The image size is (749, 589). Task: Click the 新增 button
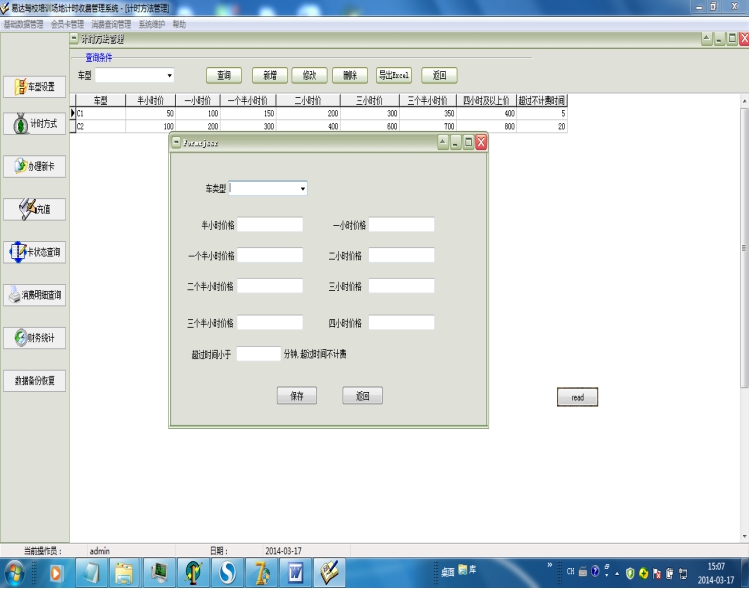pos(270,75)
